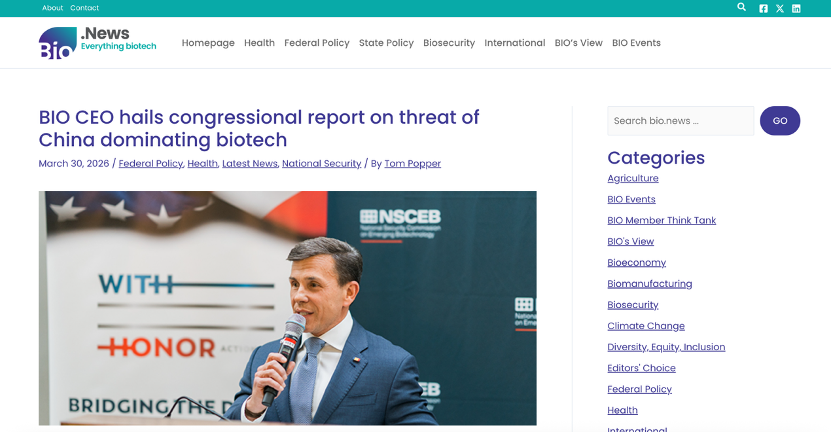
Task: Open the X (Twitter) social icon
Action: click(780, 8)
